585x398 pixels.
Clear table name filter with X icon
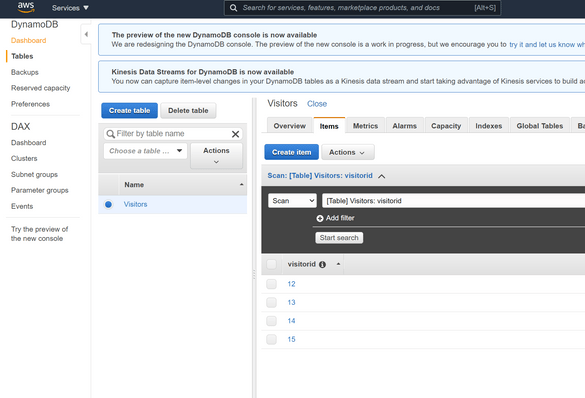tap(235, 134)
